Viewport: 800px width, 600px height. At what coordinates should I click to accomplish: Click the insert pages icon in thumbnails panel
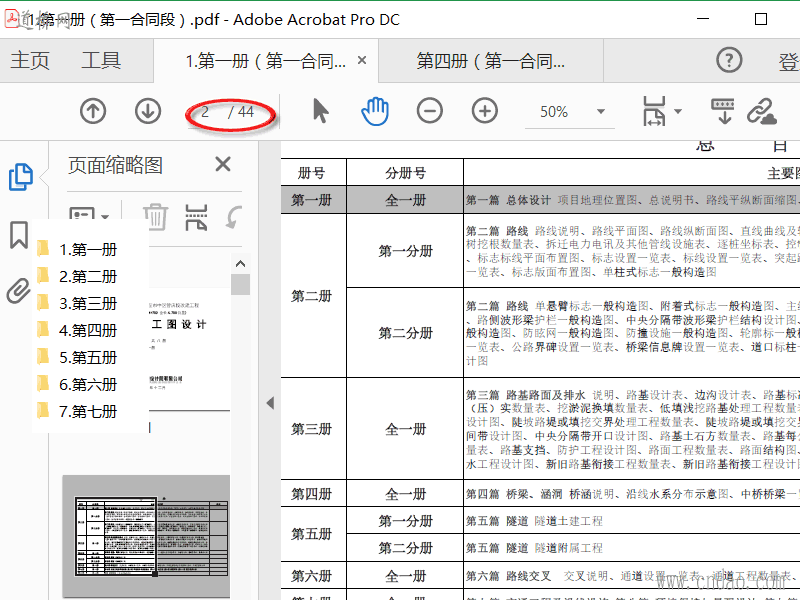point(196,217)
